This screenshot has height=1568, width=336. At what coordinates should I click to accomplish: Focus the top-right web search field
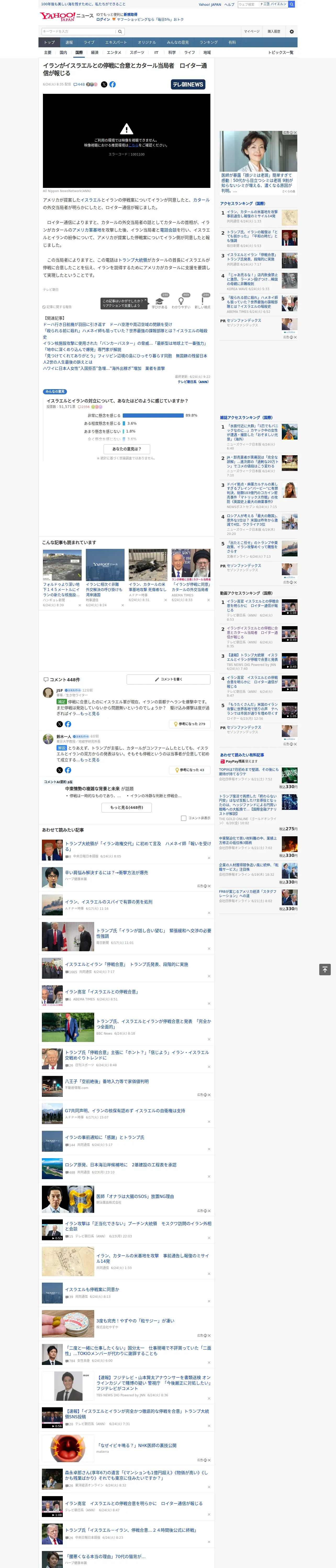248,4
